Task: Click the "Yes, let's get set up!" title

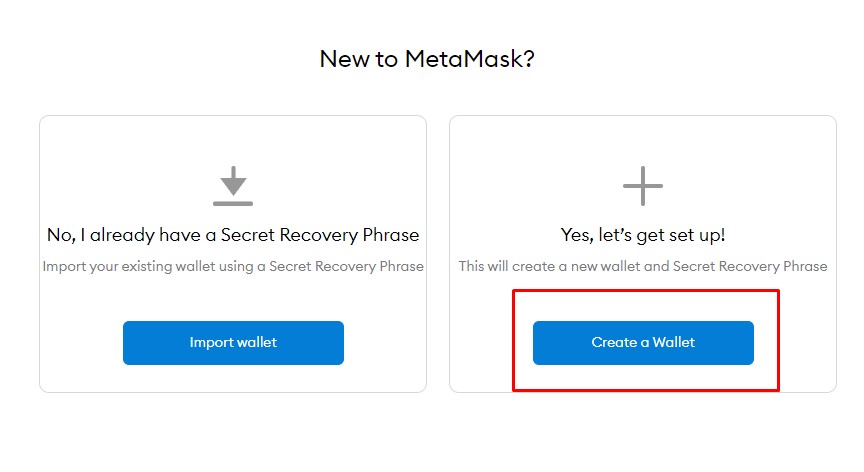Action: click(643, 235)
